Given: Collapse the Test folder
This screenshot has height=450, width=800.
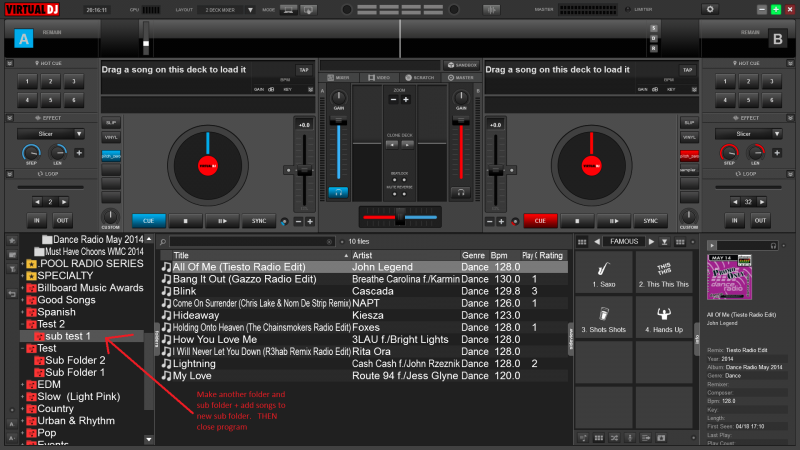Looking at the screenshot, I should point(22,348).
